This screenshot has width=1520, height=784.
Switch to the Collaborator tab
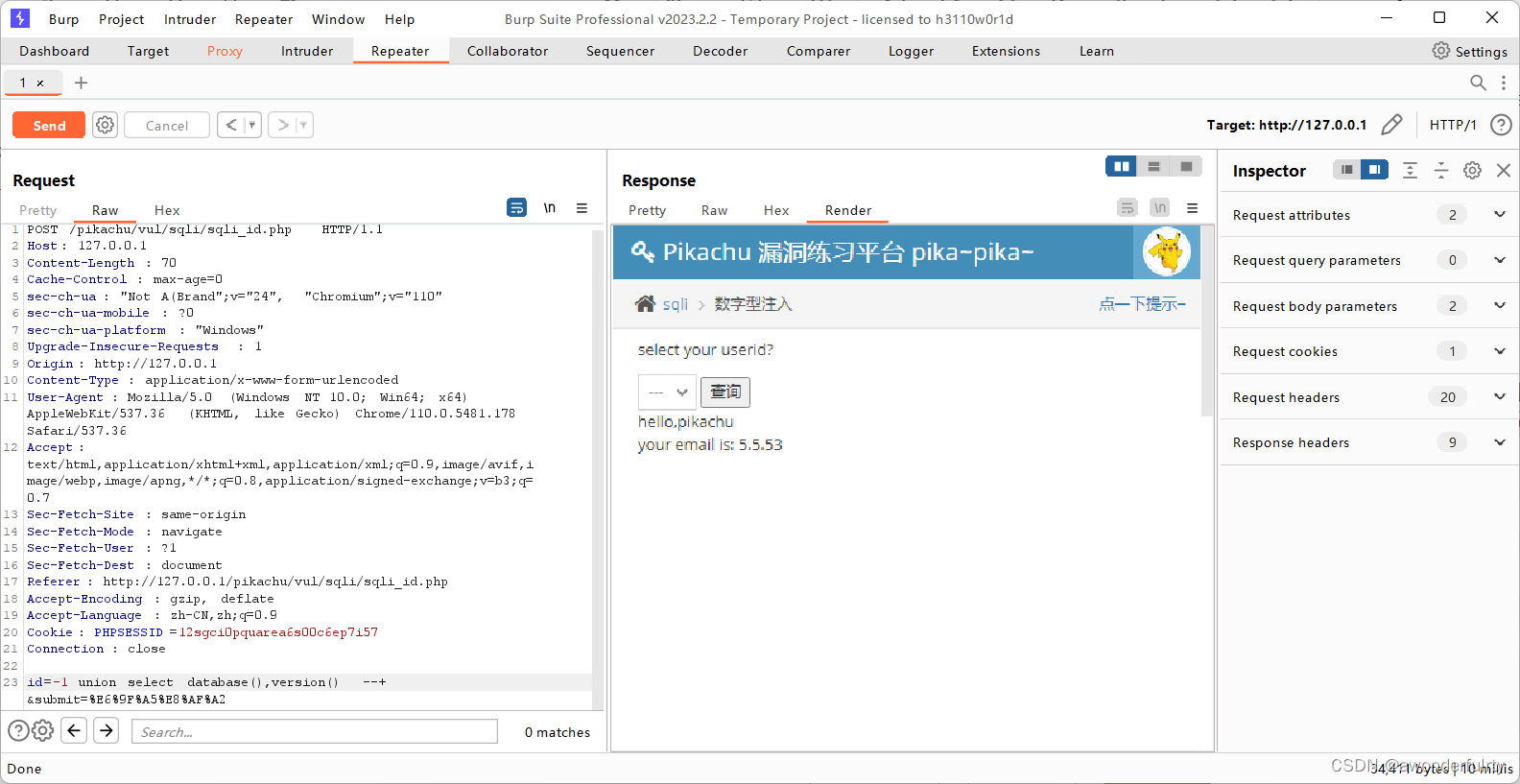(x=508, y=51)
